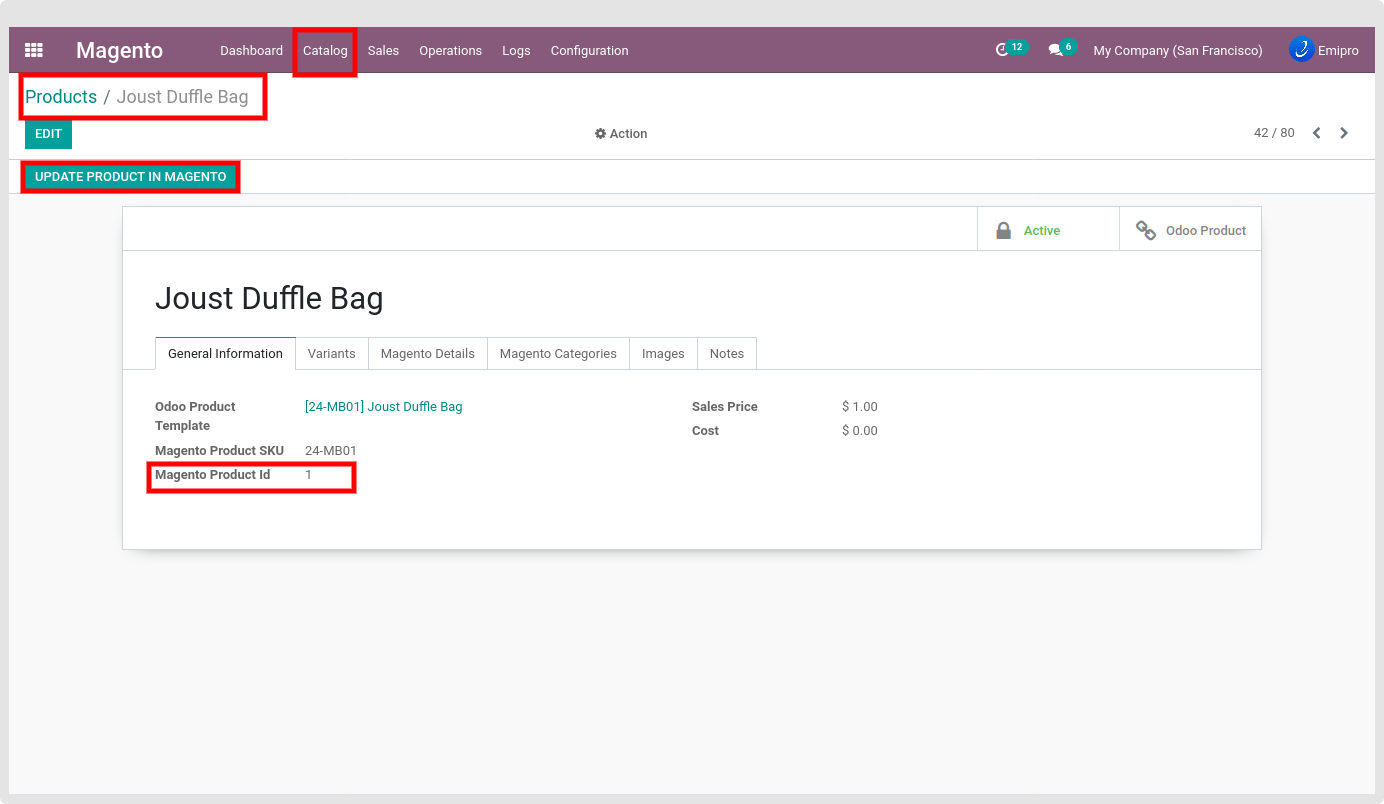Open the Odoo Product stat button
Screen dimensions: 1384x804
tap(1190, 230)
